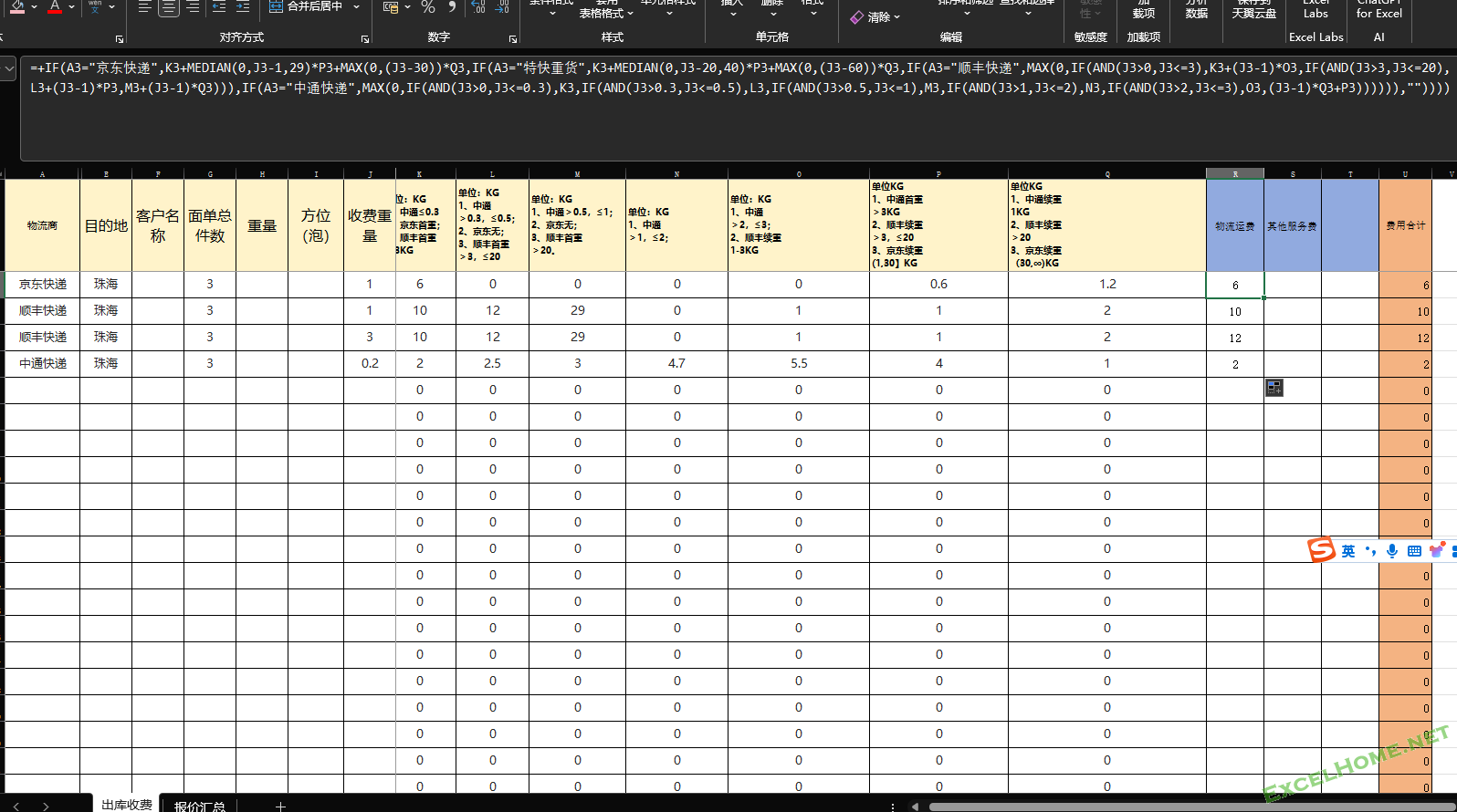This screenshot has height=812, width=1457.
Task: Select the 费用合计 header cell
Action: [1405, 225]
